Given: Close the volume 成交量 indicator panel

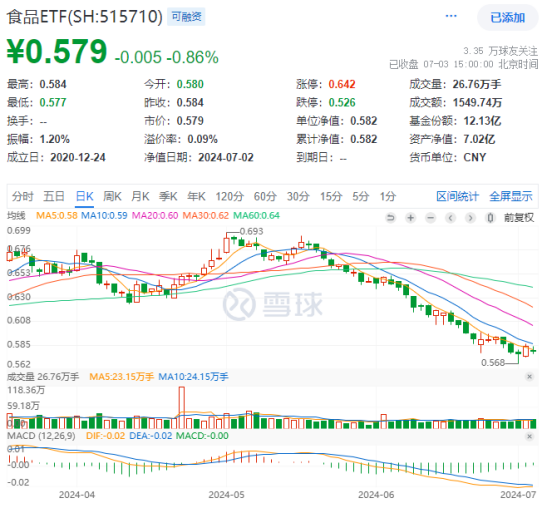Looking at the screenshot, I should pyautogui.click(x=529, y=376).
